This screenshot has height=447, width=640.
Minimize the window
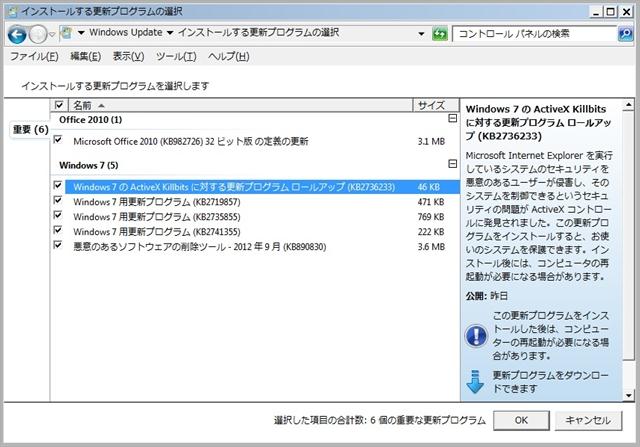[x=596, y=12]
